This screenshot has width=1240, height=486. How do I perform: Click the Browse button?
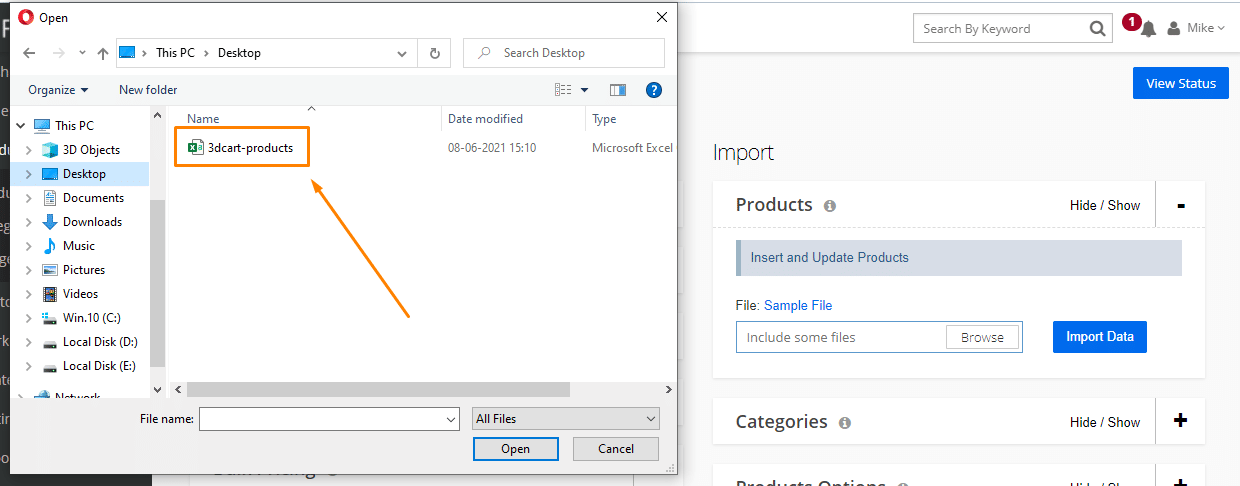[981, 338]
